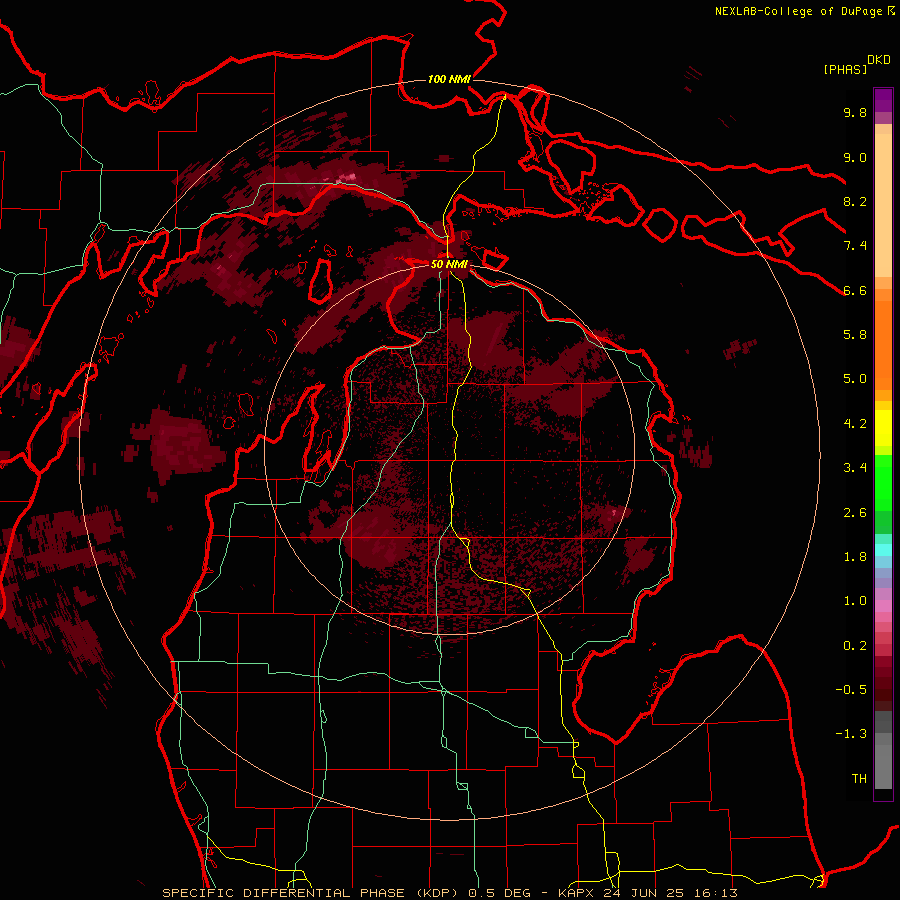The height and width of the screenshot is (900, 900).
Task: Click the 9.0 legend value
Action: click(855, 157)
